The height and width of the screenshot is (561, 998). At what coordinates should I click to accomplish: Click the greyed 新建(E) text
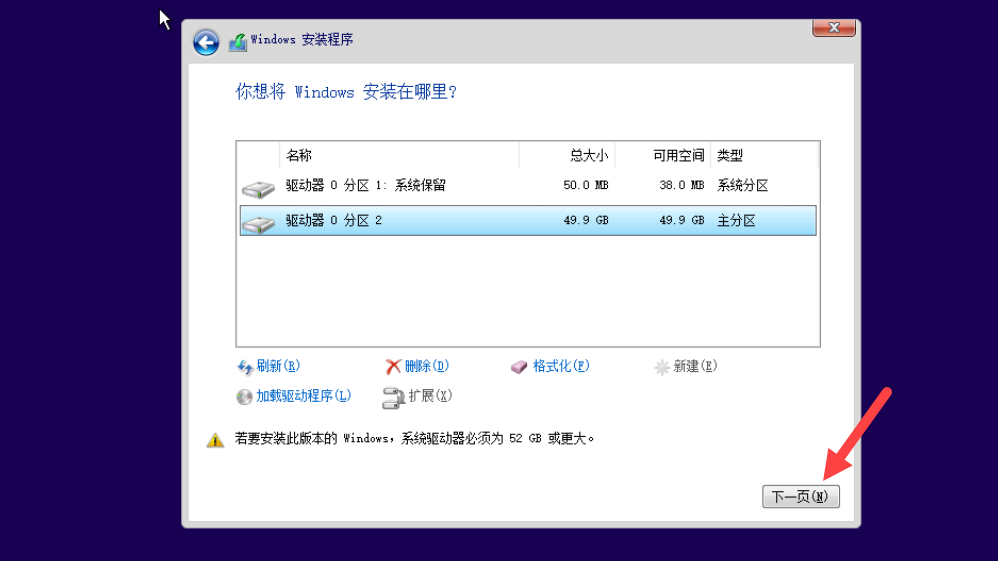click(696, 366)
